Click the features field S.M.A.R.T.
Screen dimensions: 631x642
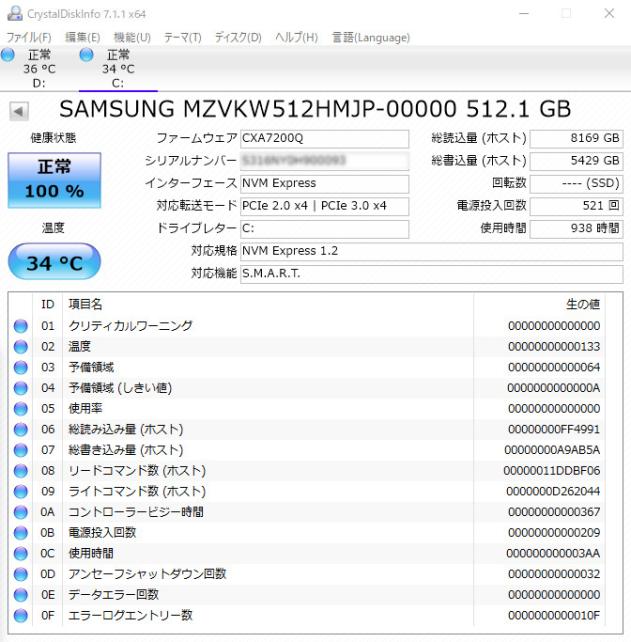pos(432,274)
